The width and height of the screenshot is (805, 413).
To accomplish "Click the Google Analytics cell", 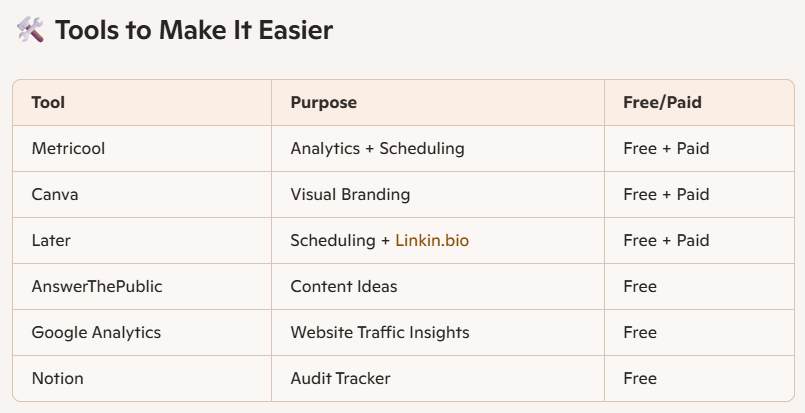I will tap(142, 332).
